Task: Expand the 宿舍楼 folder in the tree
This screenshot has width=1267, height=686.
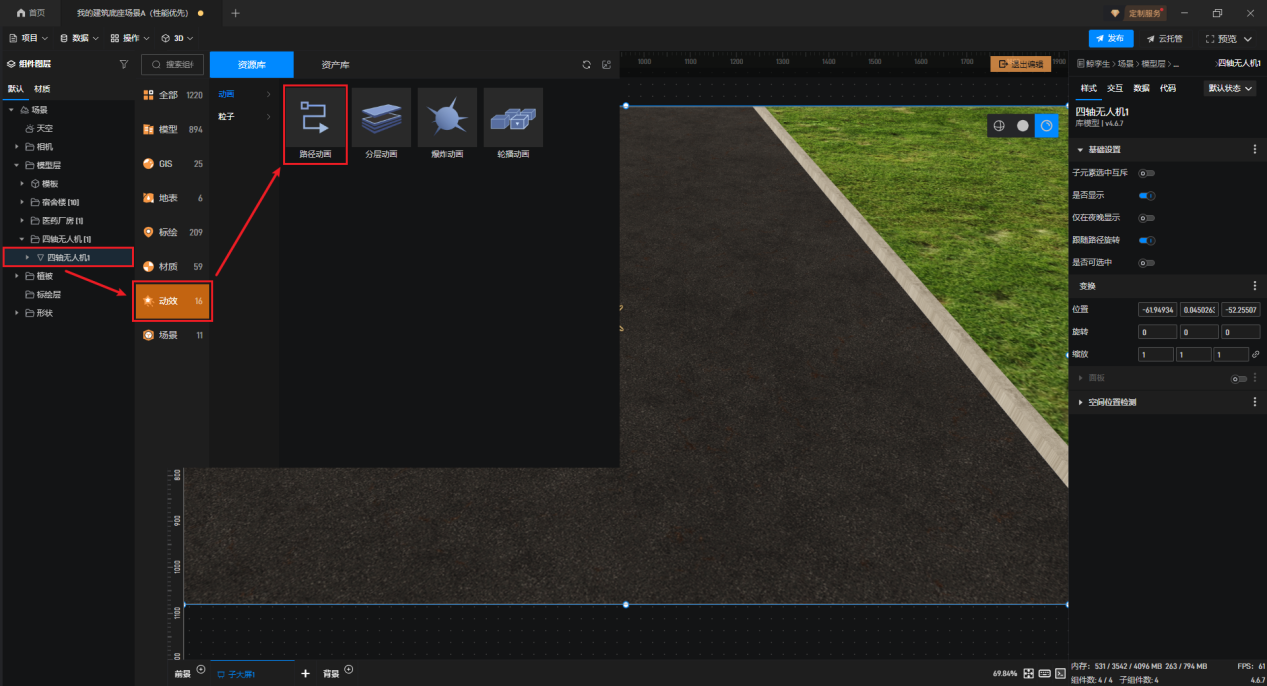Action: click(x=22, y=202)
